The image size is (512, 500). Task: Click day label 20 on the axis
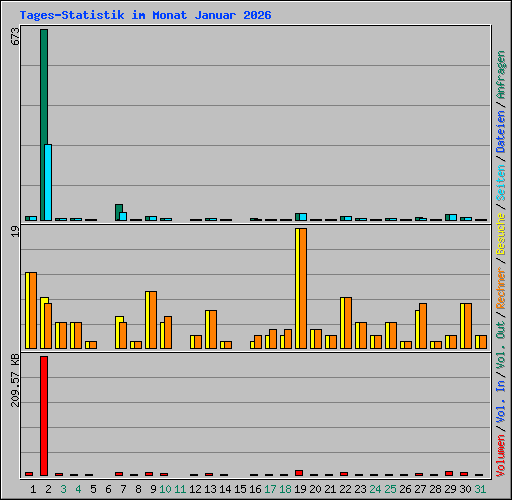click(315, 489)
